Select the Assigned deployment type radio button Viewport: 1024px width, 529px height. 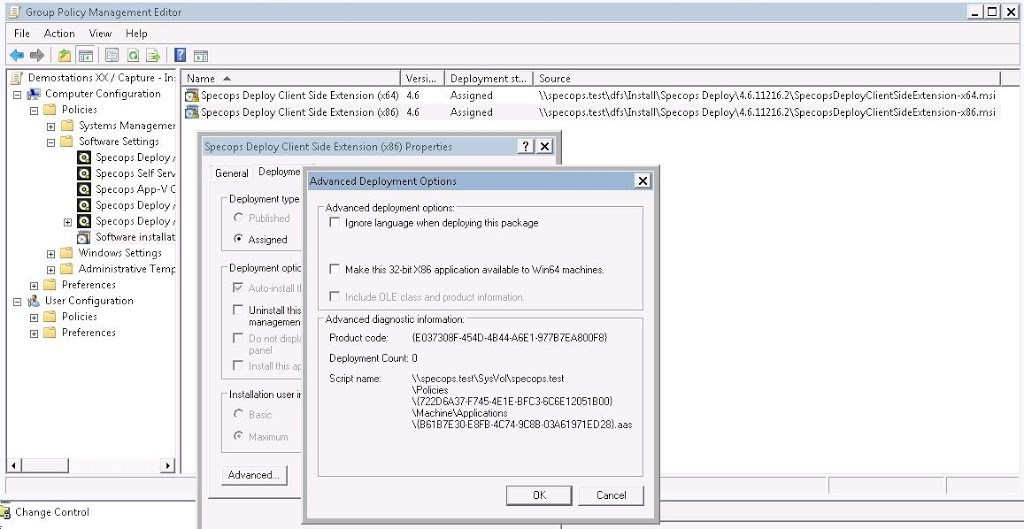pyautogui.click(x=238, y=240)
